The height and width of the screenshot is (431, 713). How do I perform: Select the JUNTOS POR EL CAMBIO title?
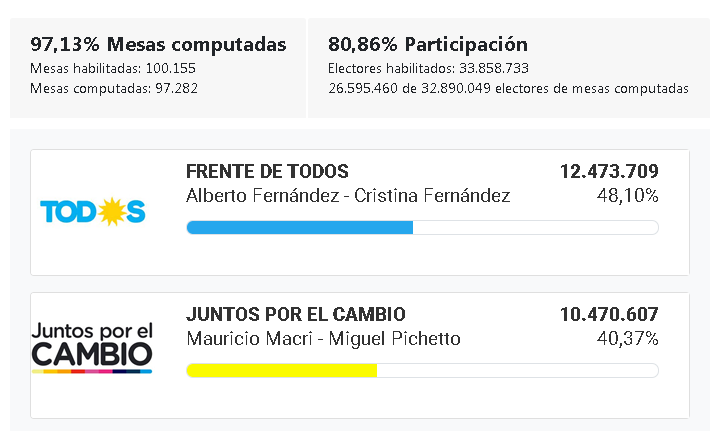pos(296,314)
